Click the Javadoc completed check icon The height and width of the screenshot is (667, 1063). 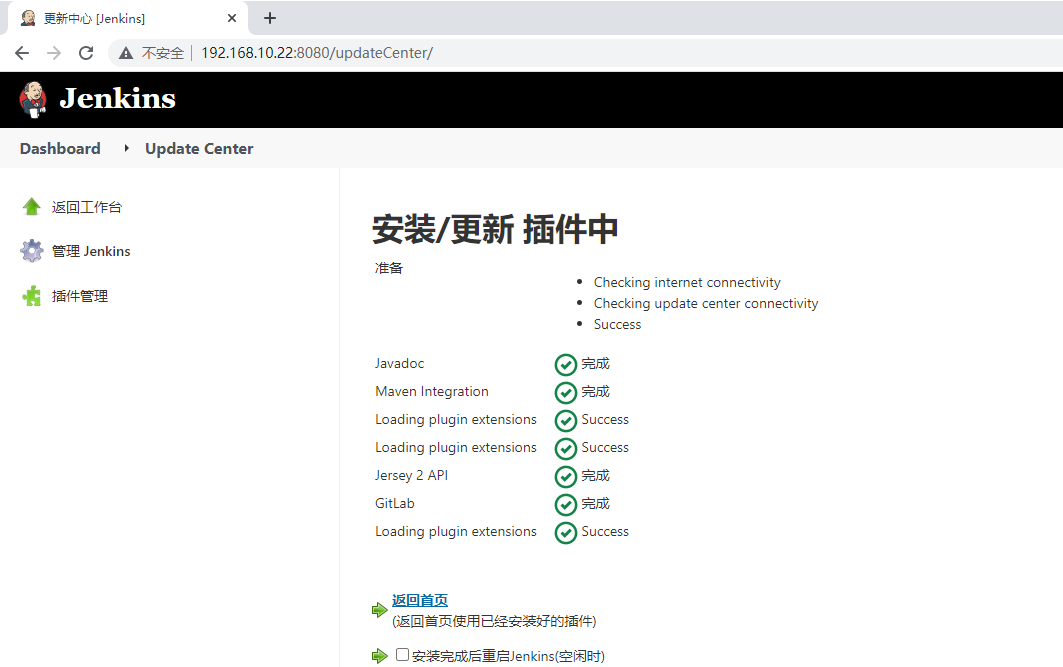pos(565,365)
